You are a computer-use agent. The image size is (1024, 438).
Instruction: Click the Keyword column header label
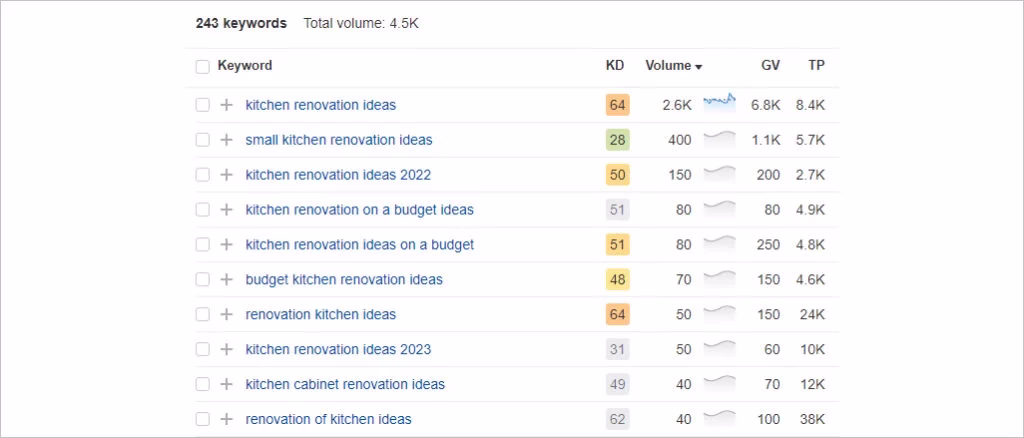[x=245, y=66]
